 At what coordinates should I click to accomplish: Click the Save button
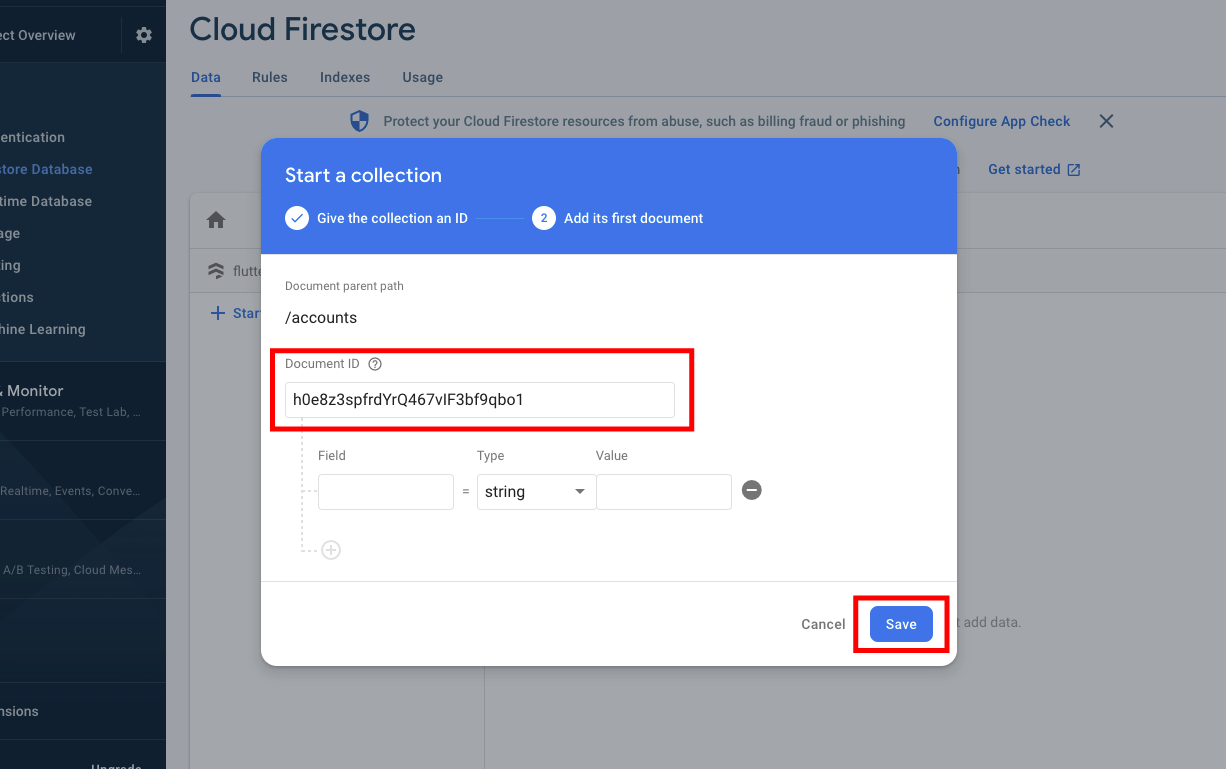(901, 624)
